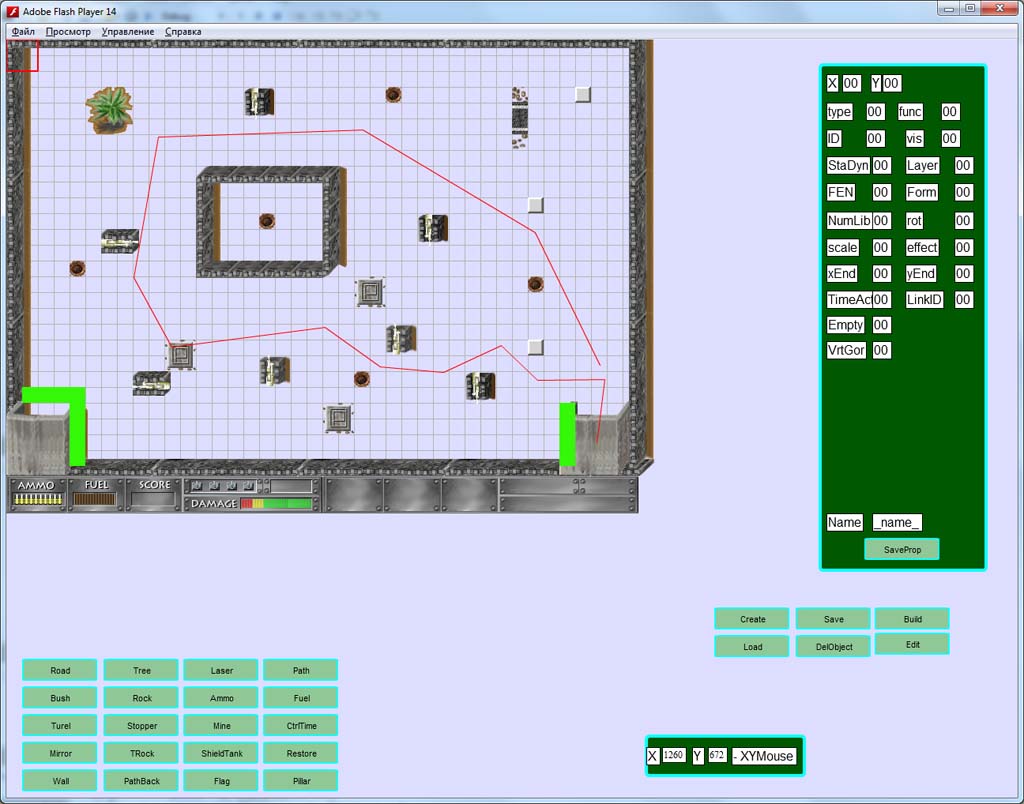Click the DAMAGE gauge bar

277,504
